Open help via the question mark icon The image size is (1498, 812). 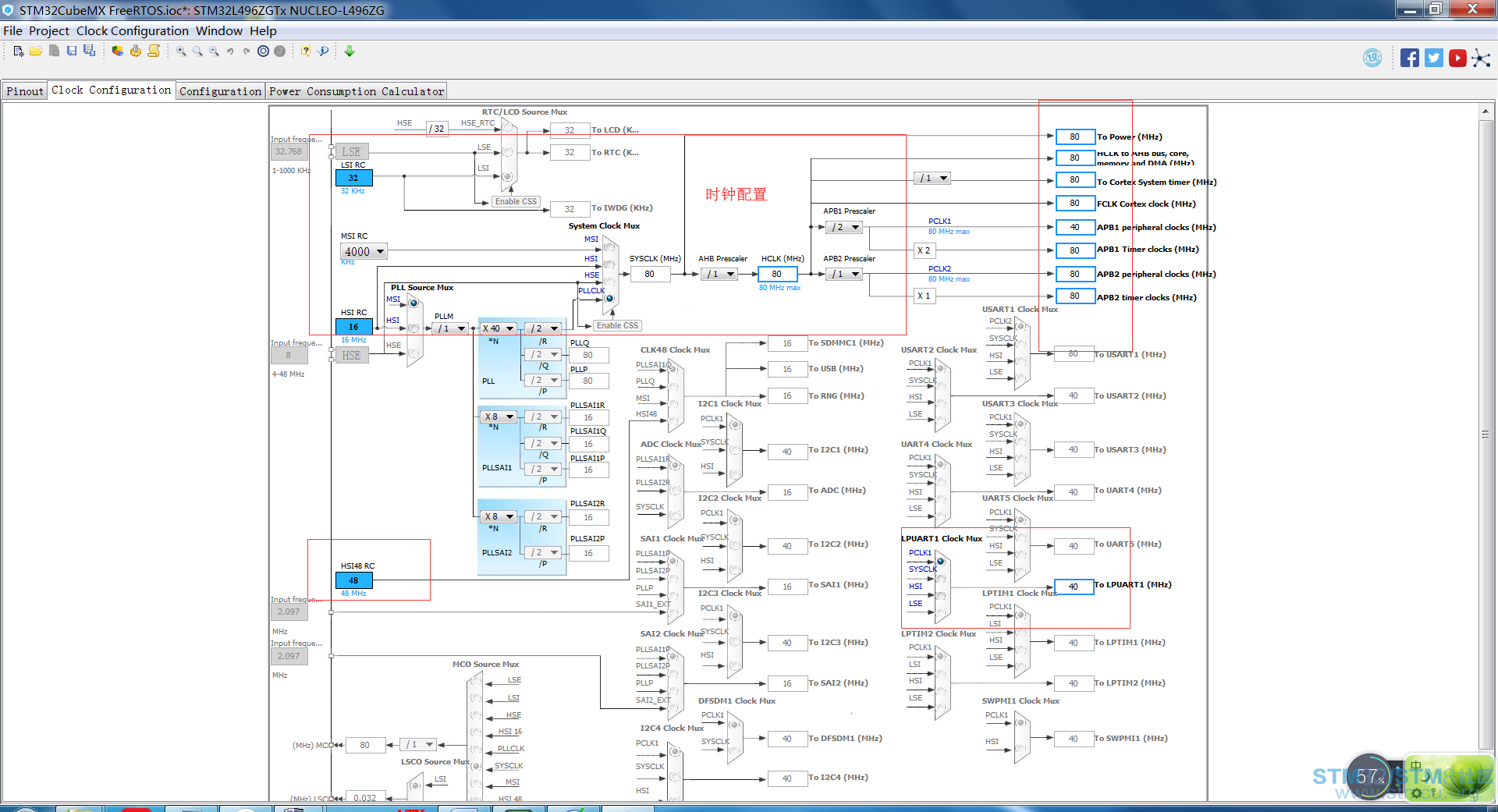(x=306, y=51)
